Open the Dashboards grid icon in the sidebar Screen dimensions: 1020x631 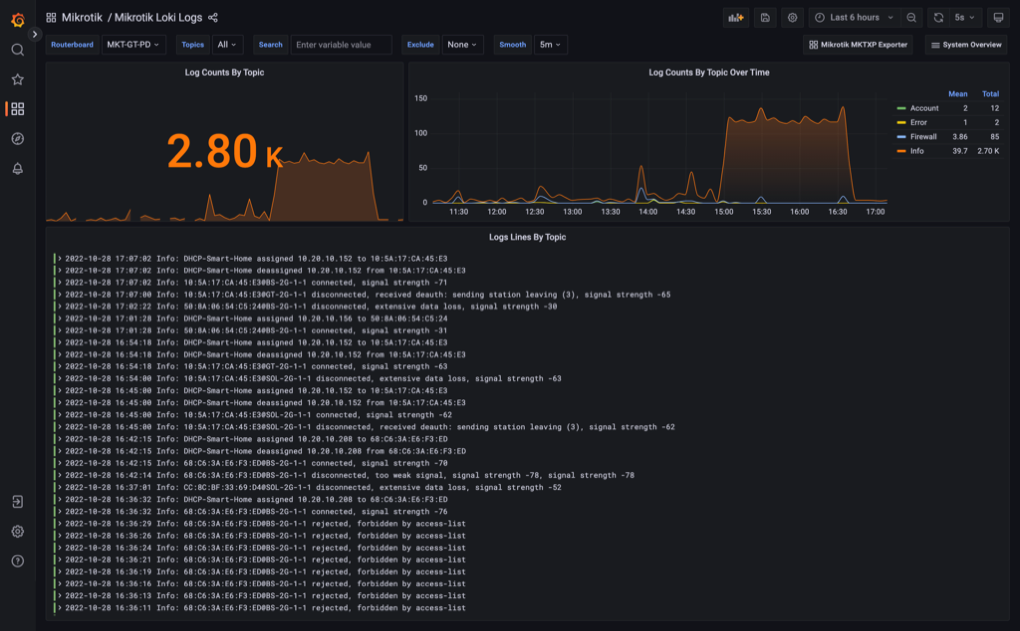click(18, 109)
